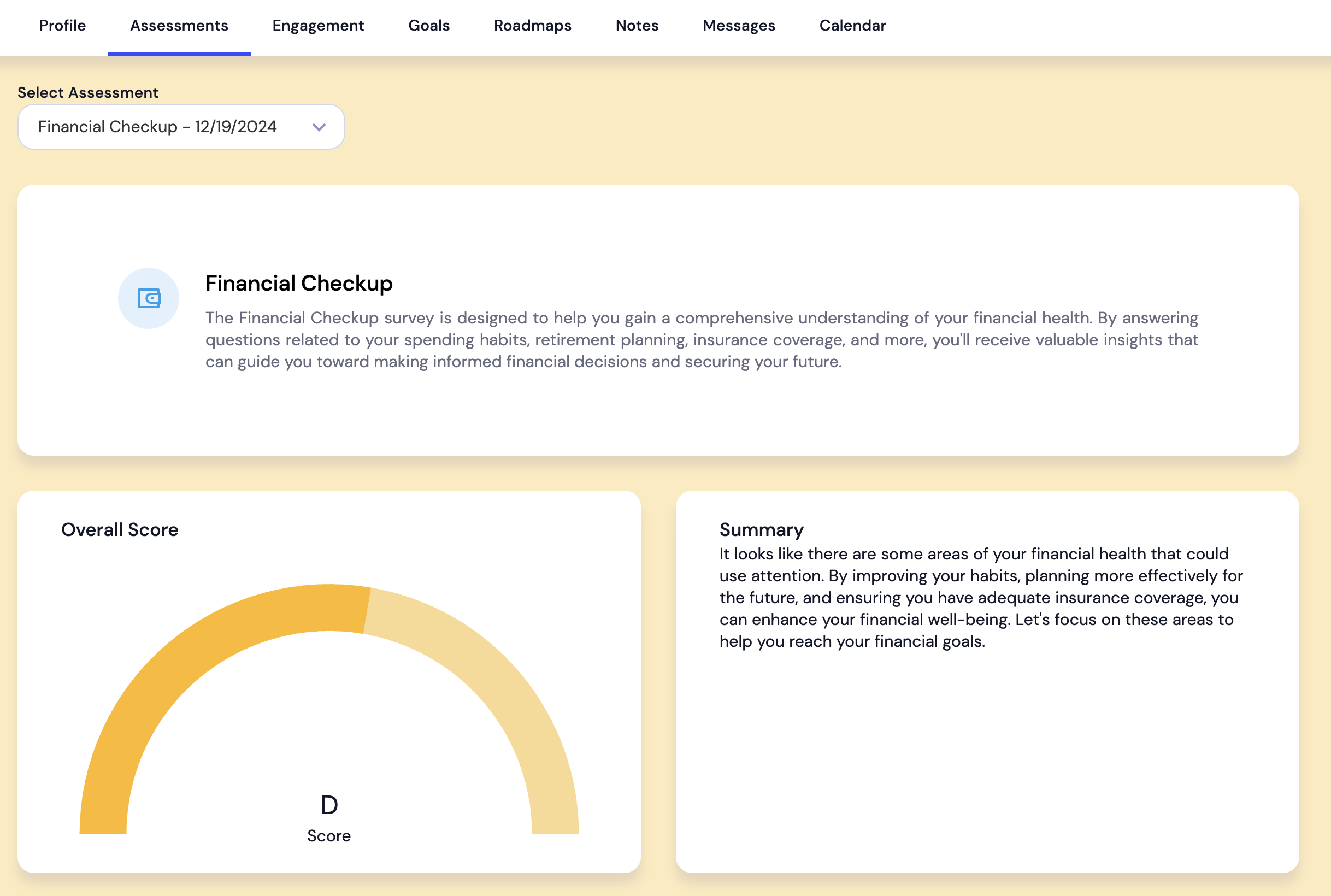Open the Roadmaps tab
This screenshot has width=1331, height=896.
coord(532,26)
